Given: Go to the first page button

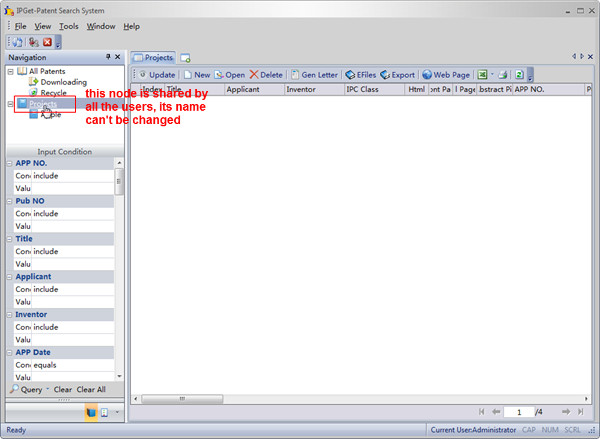Looking at the screenshot, I should (x=481, y=412).
